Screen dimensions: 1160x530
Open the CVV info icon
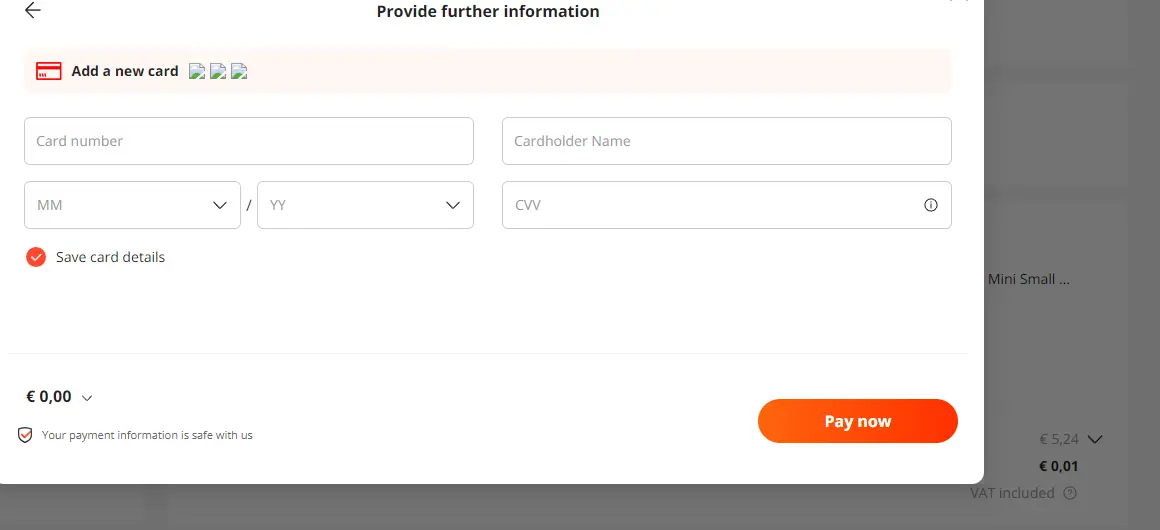[931, 205]
